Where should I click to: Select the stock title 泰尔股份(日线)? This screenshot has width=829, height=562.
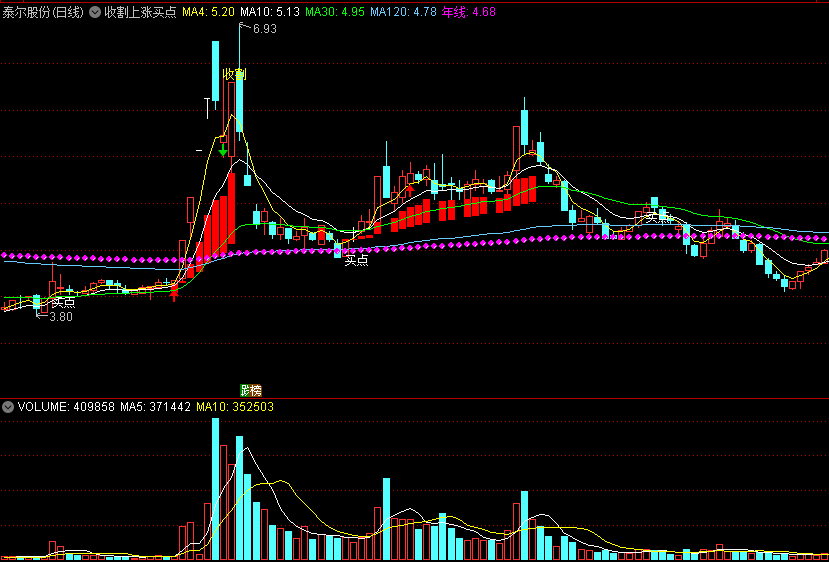tap(43, 12)
